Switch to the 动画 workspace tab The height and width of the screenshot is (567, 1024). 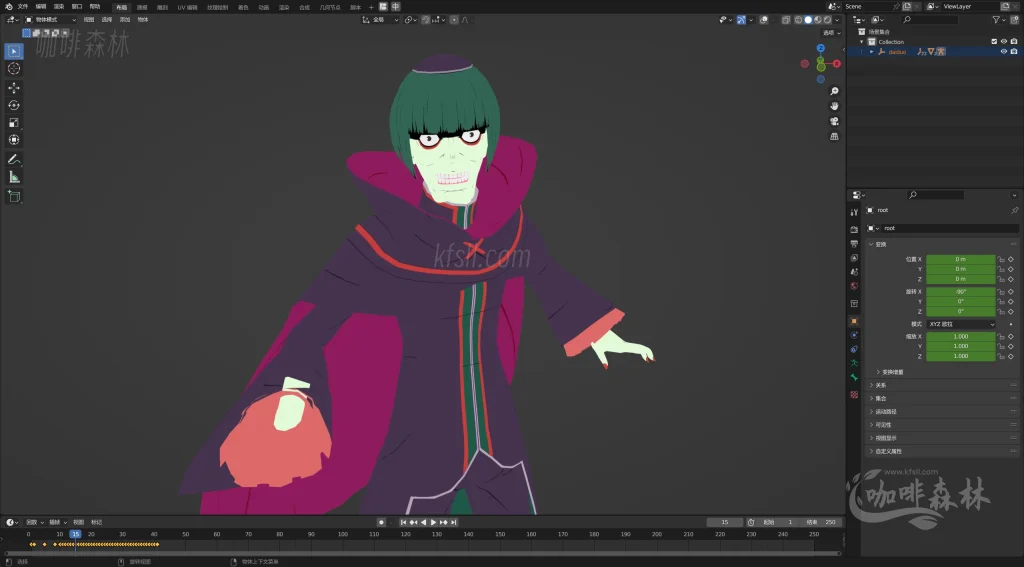(263, 7)
